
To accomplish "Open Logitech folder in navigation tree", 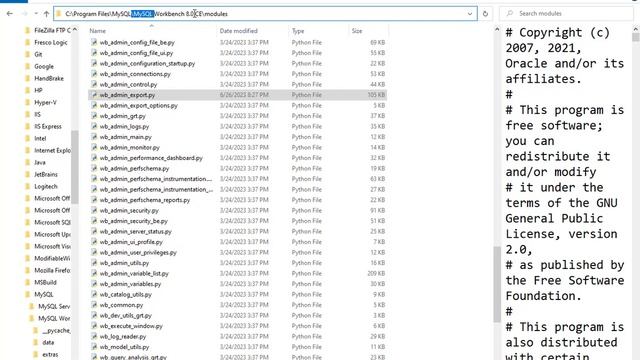I will pyautogui.click(x=46, y=186).
